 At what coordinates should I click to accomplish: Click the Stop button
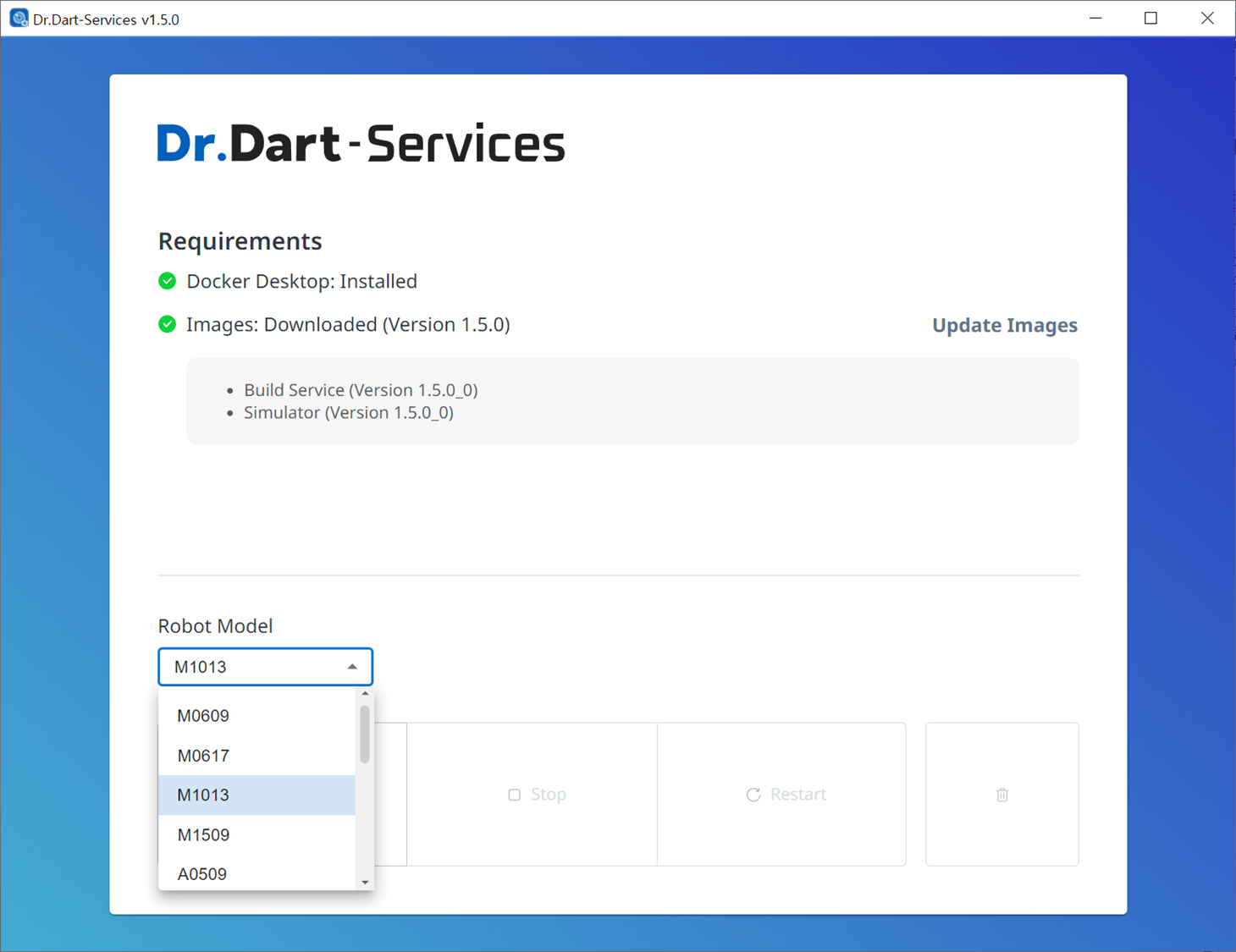[532, 794]
